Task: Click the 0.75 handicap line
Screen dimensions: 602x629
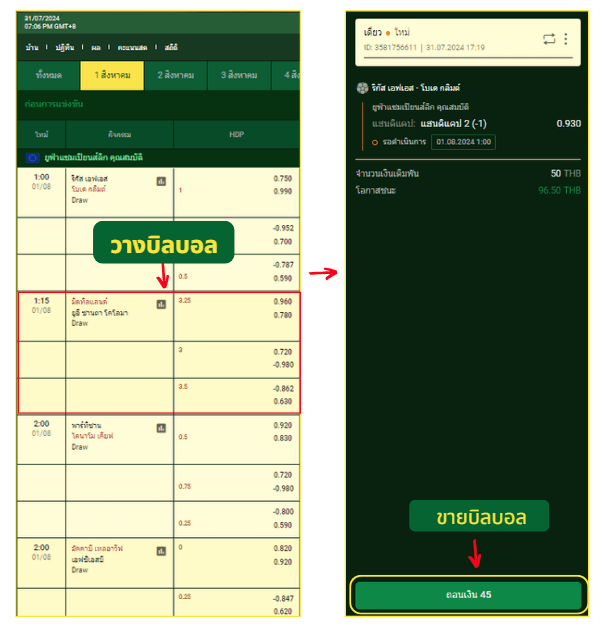Action: [x=184, y=487]
